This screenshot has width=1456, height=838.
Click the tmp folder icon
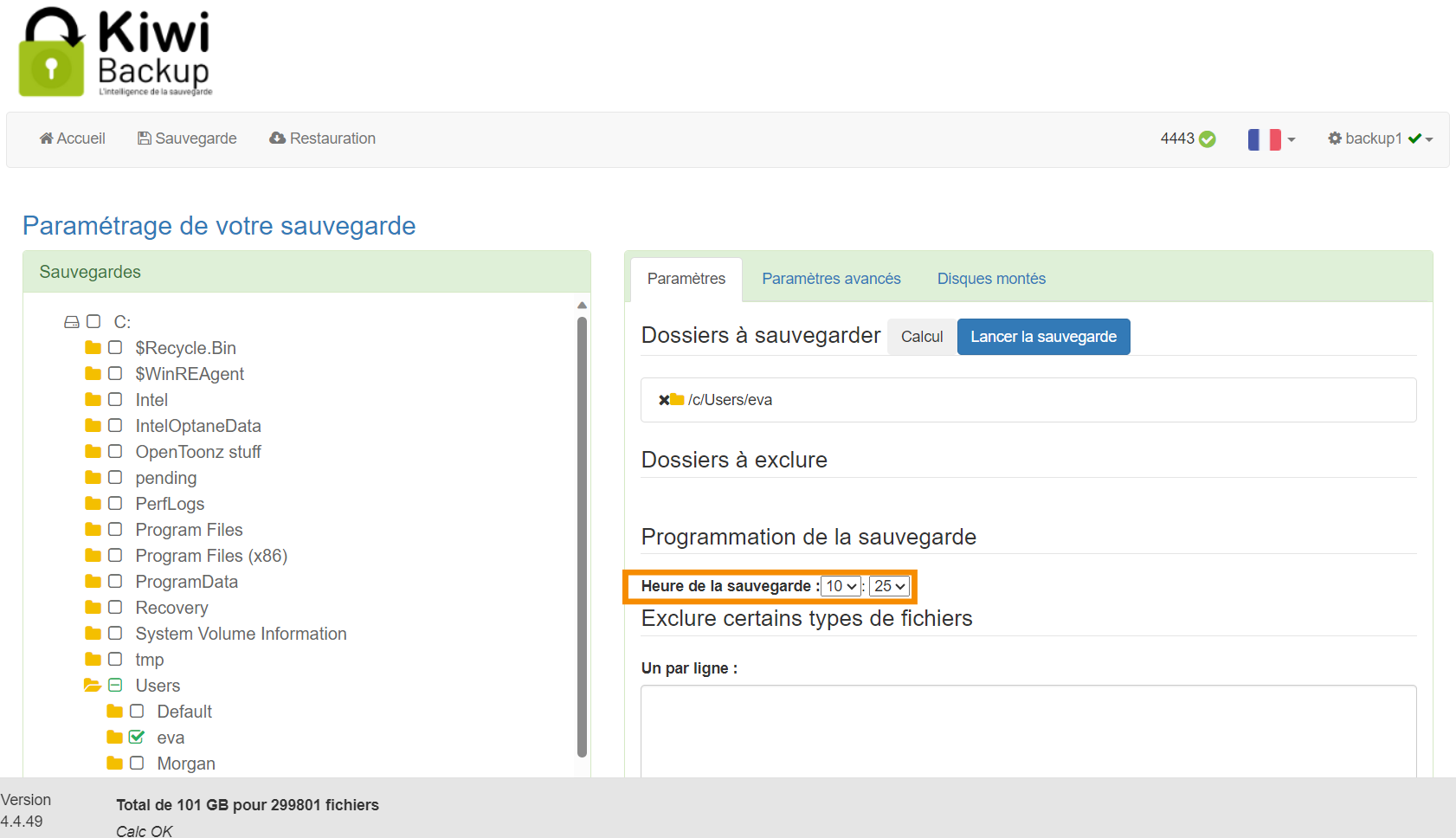93,660
